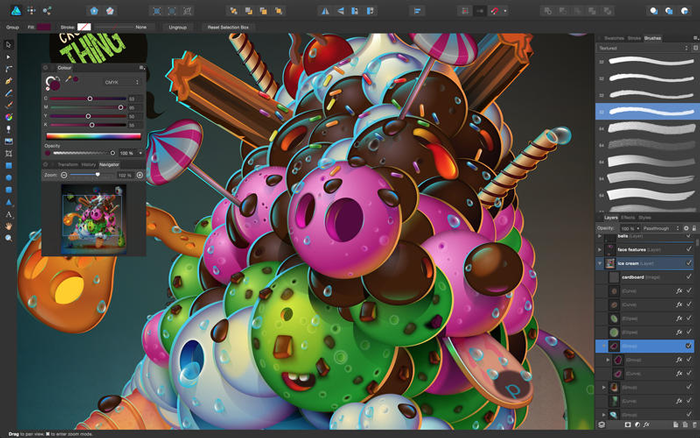This screenshot has width=700, height=438.
Task: Select the Rectangle shape tool
Action: (8, 166)
